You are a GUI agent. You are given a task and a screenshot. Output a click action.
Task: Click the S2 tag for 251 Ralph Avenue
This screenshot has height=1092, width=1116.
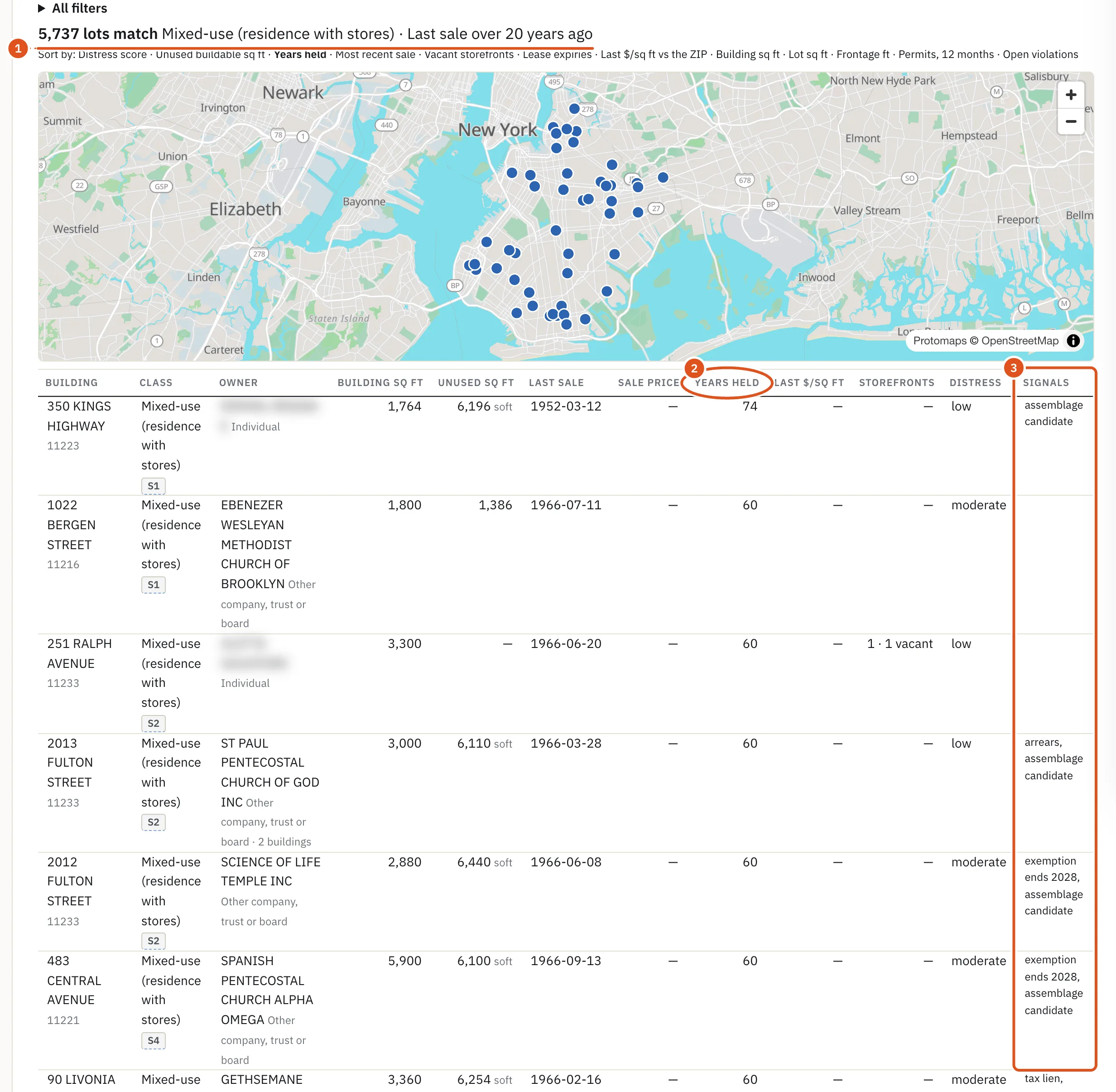click(153, 723)
